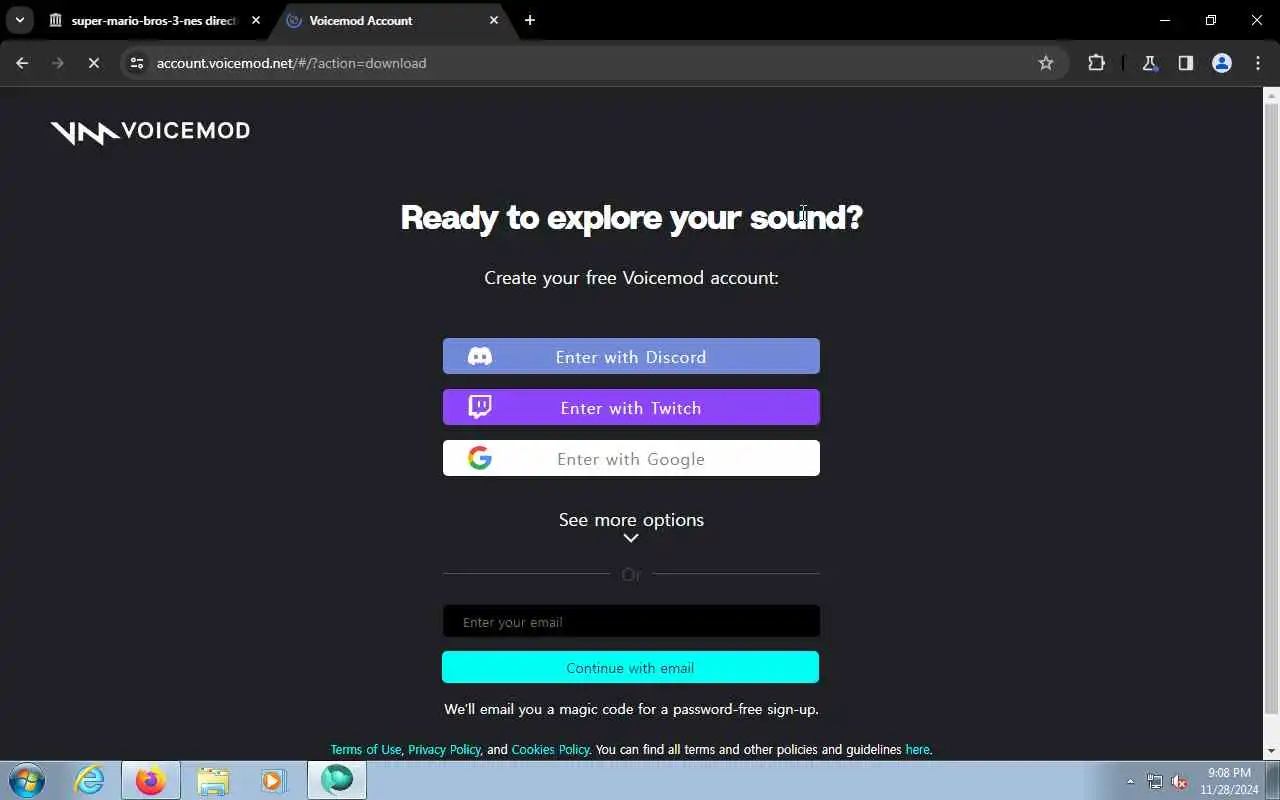Close the Voicemod Account tab
This screenshot has width=1280, height=800.
pos(493,20)
